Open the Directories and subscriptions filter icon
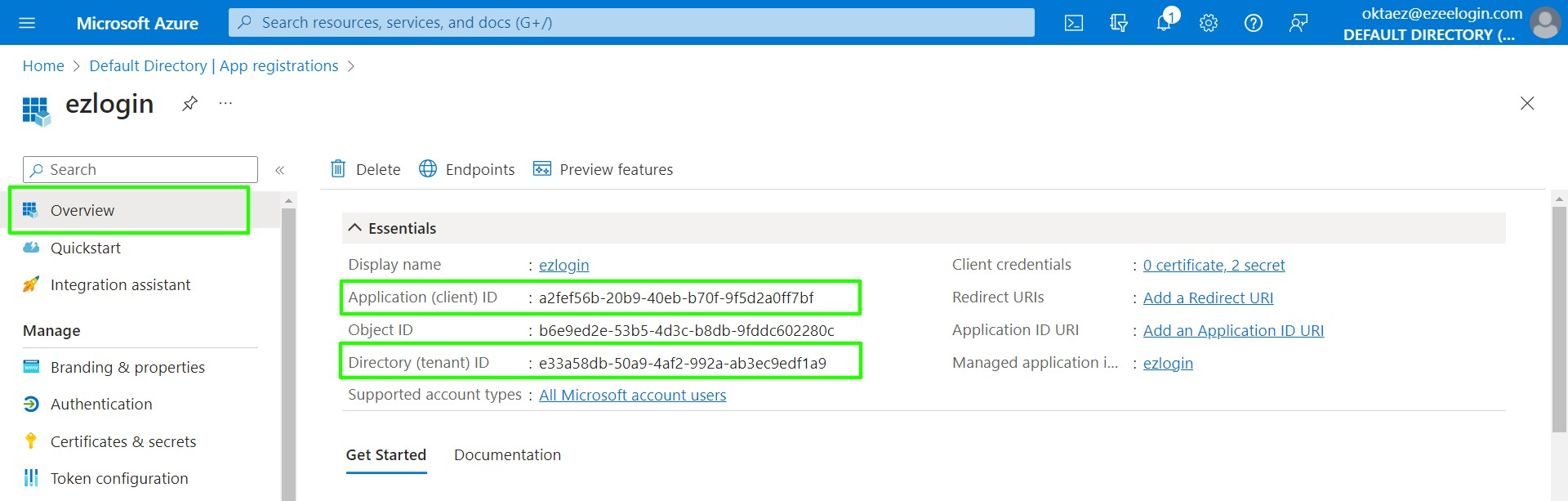Viewport: 1568px width, 501px height. click(1119, 23)
